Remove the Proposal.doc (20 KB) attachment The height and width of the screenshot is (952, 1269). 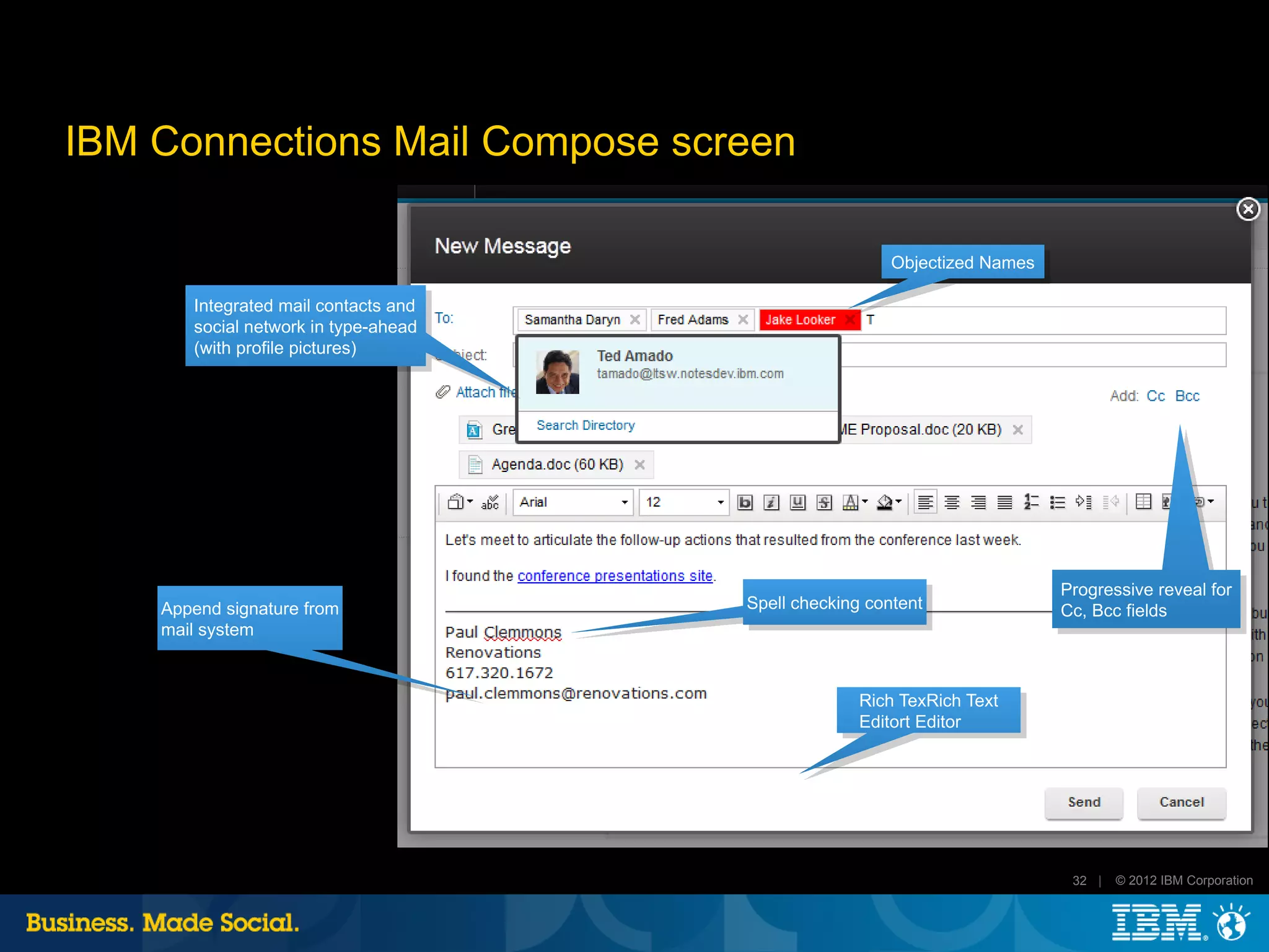(1017, 430)
